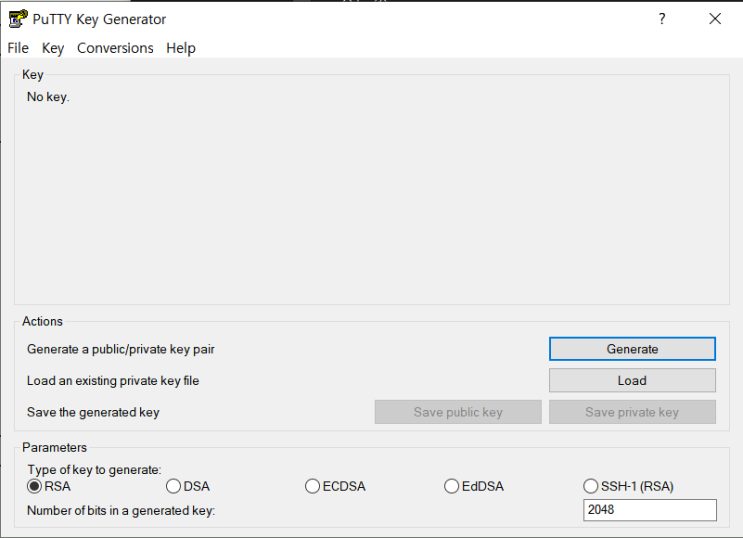The image size is (743, 538).
Task: Click the number of bits input field
Action: [x=650, y=510]
